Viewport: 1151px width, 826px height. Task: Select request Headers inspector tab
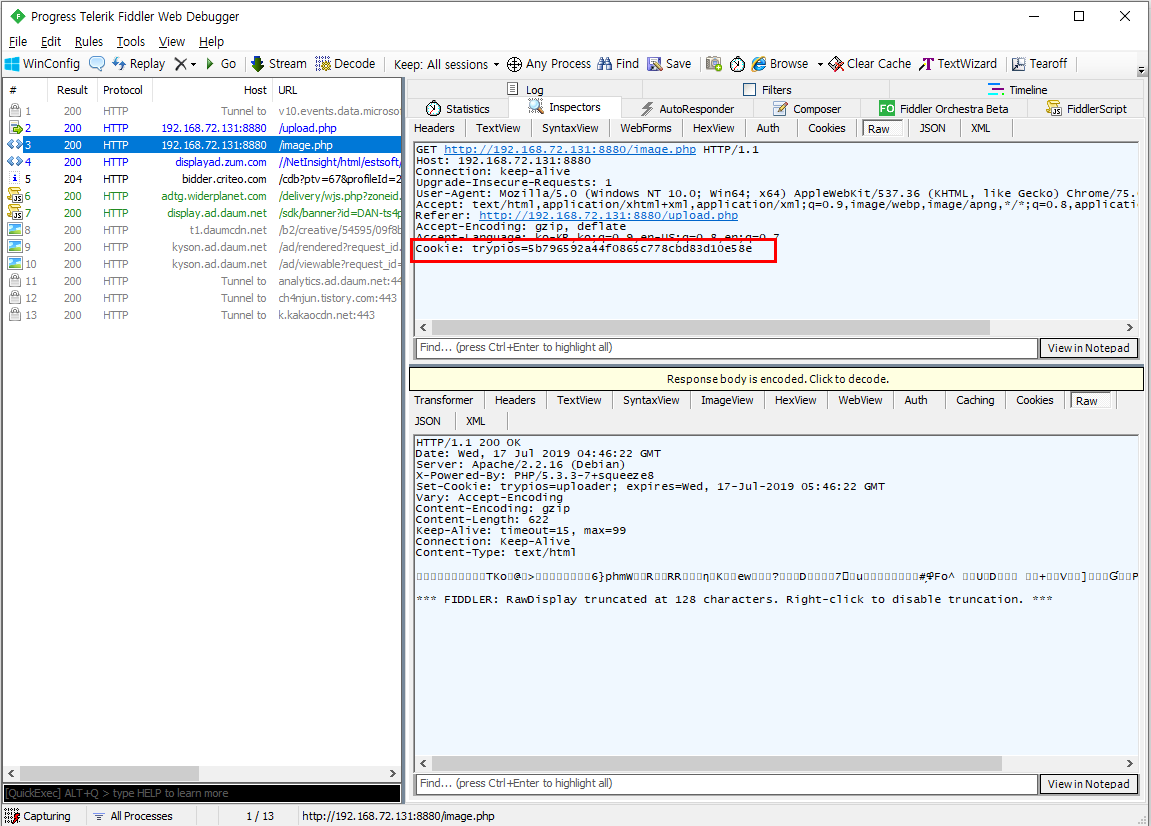pyautogui.click(x=434, y=128)
